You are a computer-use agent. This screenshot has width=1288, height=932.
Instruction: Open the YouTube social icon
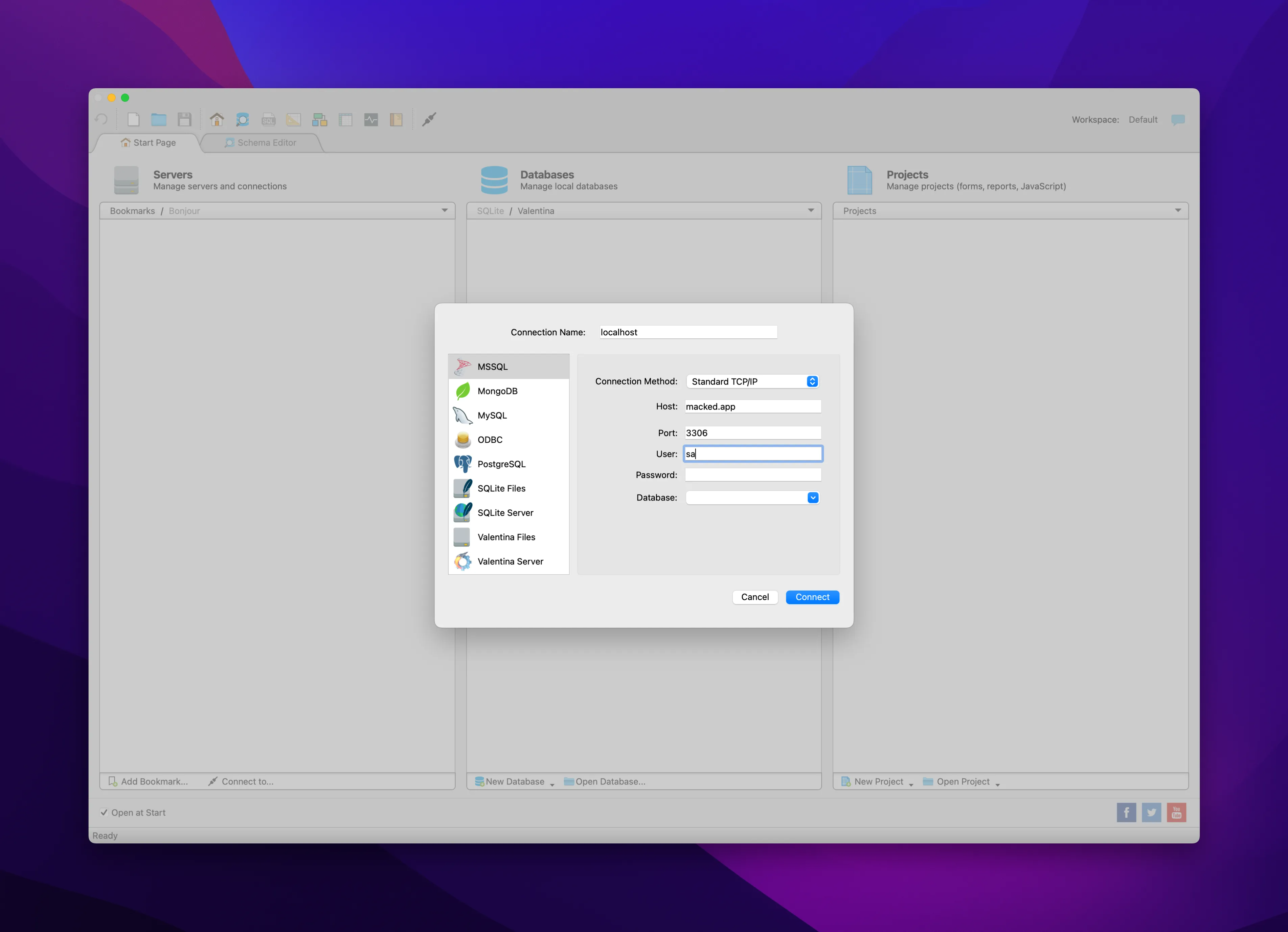coord(1176,812)
